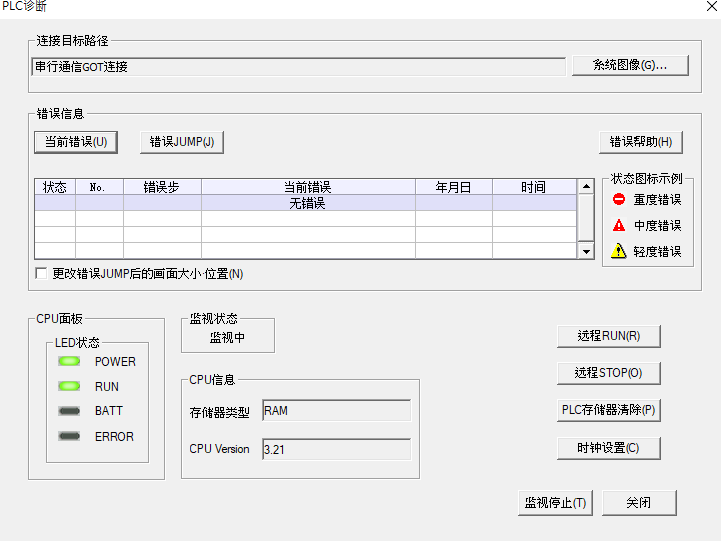Screen dimensions: 721x541
Task: Click the yellow warning 轻度错误 icon
Action: tap(619, 251)
